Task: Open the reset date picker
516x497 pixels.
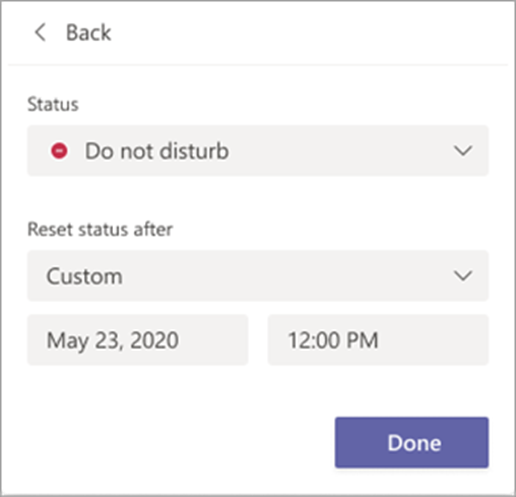Action: pos(138,340)
